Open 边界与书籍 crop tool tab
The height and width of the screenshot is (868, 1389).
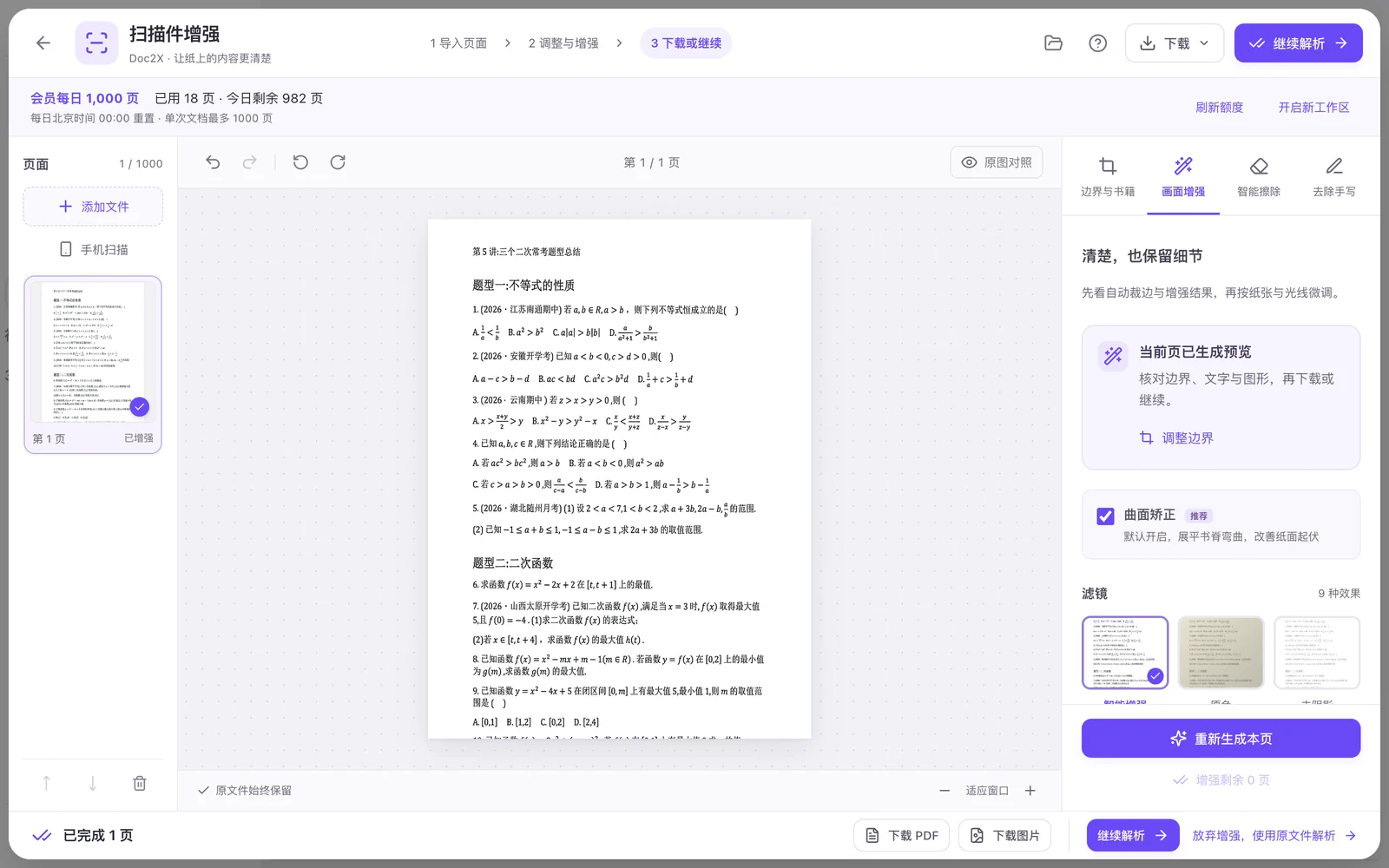(x=1108, y=177)
